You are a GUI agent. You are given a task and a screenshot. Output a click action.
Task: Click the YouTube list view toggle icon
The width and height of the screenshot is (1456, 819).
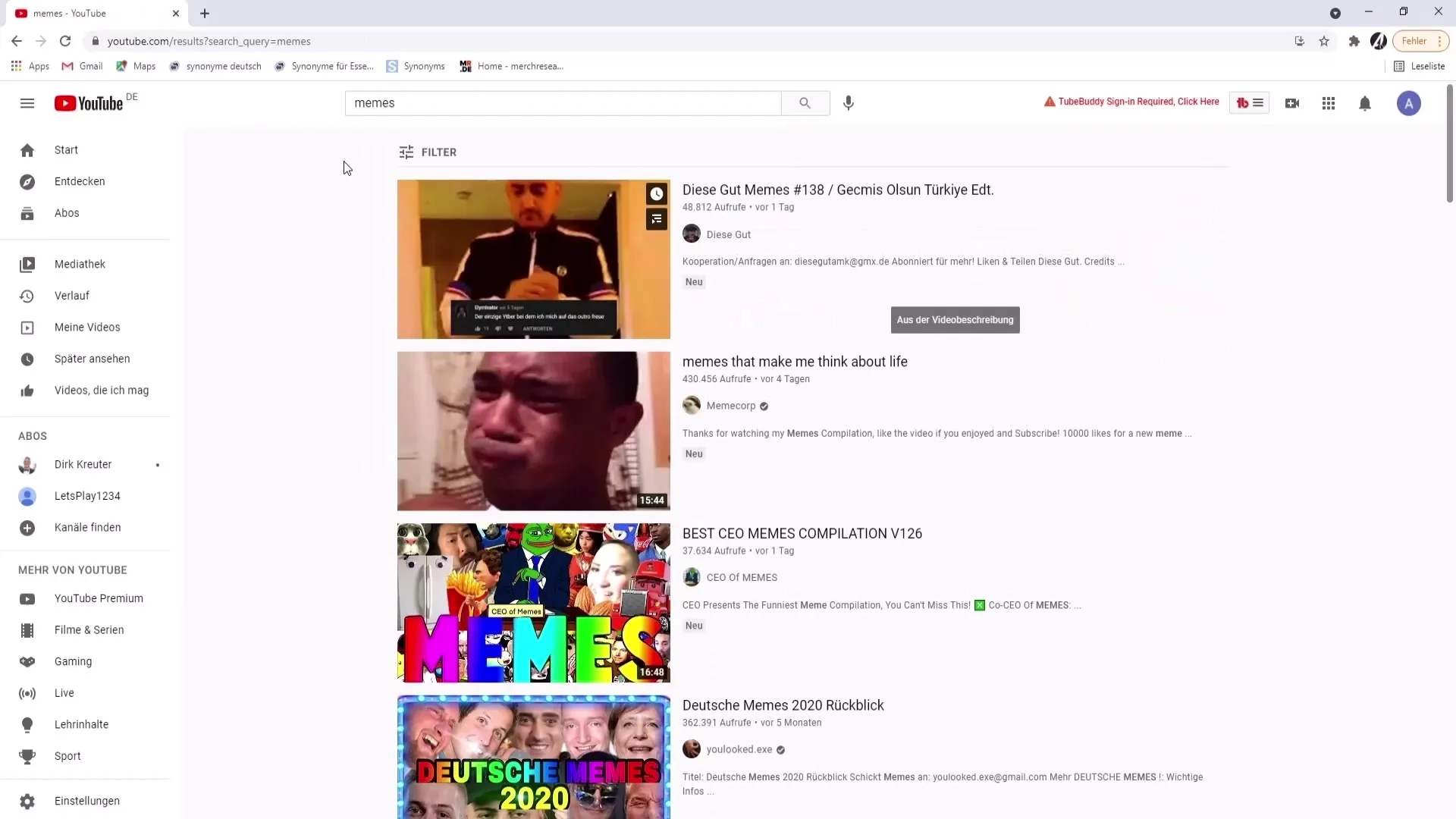1258,103
